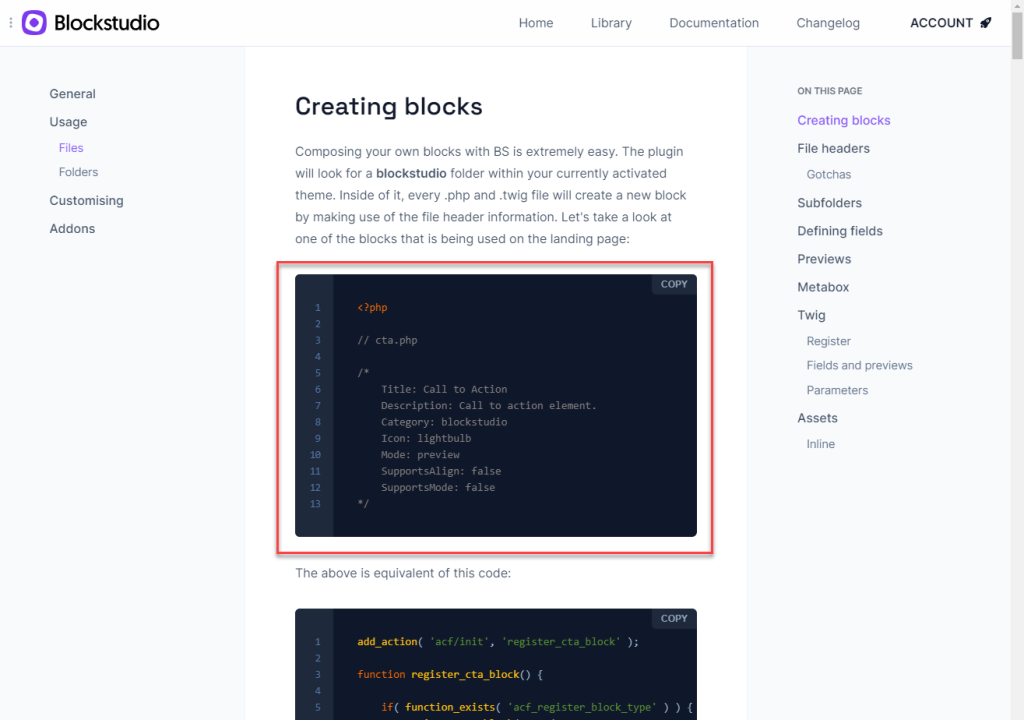The height and width of the screenshot is (720, 1024).
Task: Click the Title: Call to Action line
Action: point(444,389)
